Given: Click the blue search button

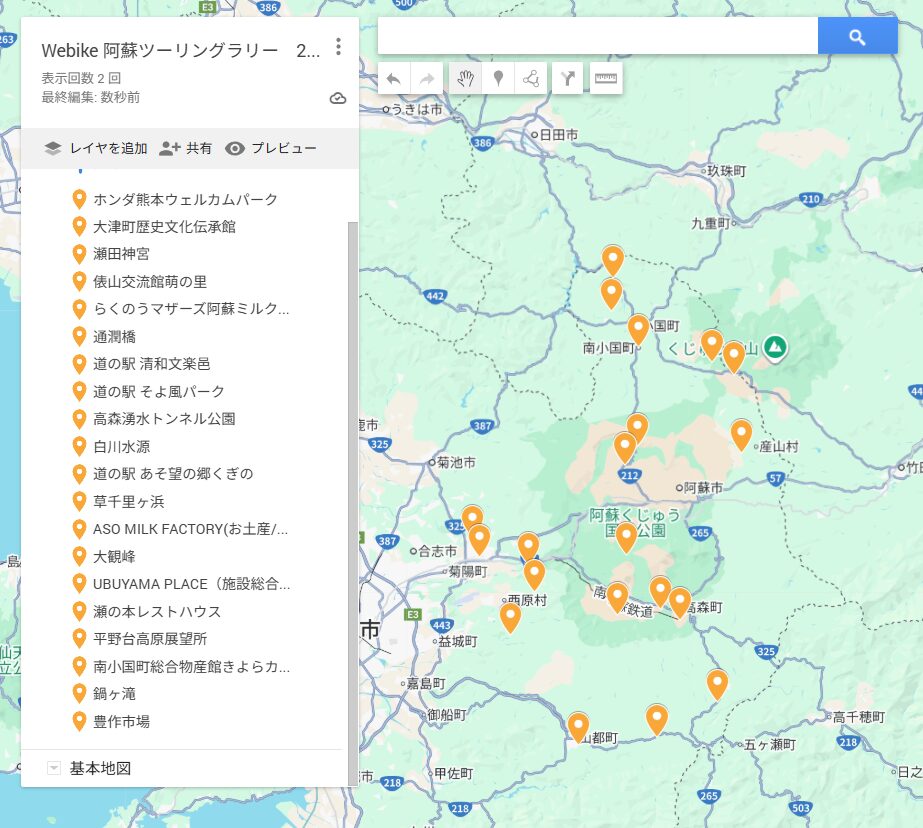Looking at the screenshot, I should click(x=857, y=37).
